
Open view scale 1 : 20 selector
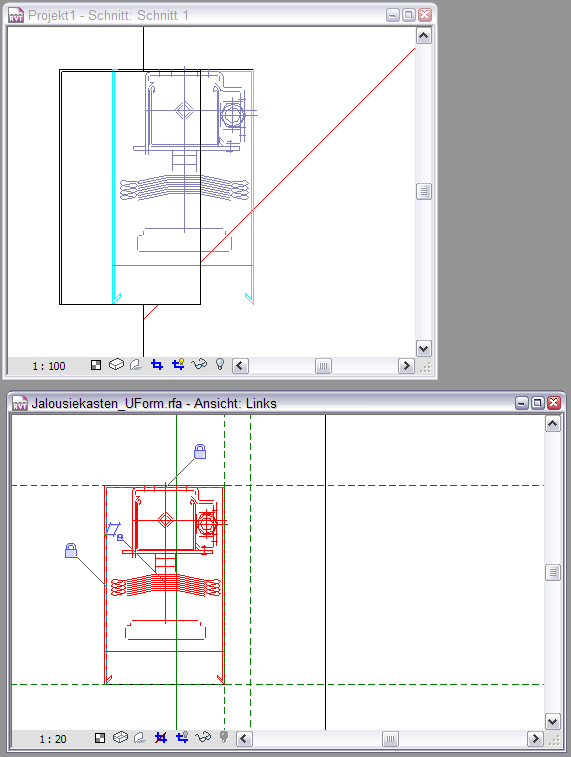click(53, 739)
